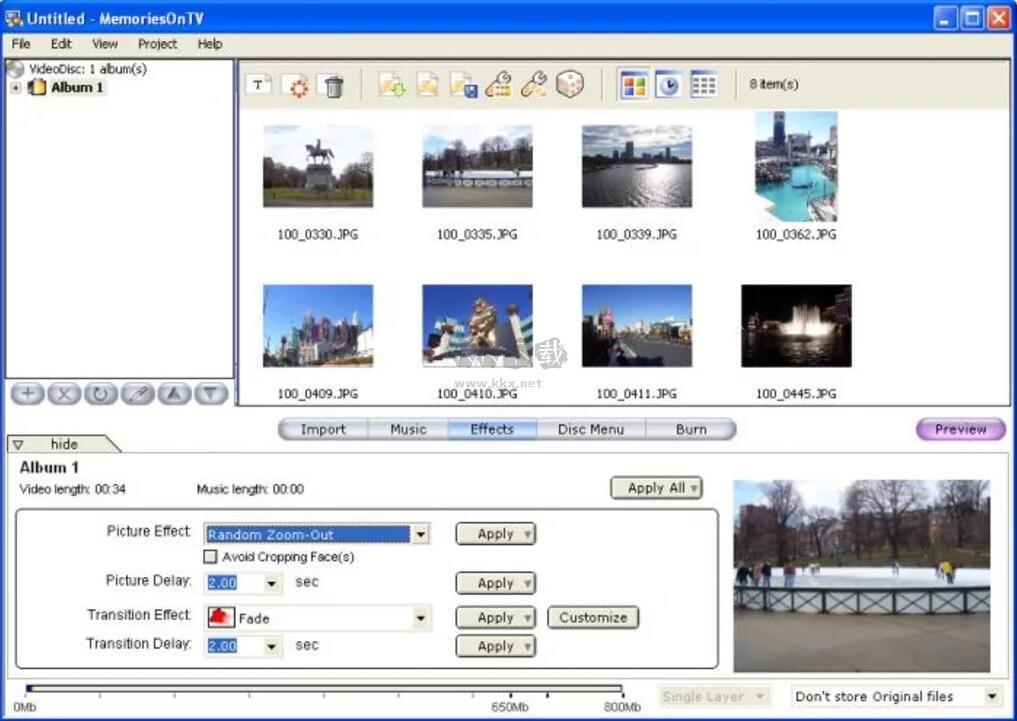Expand the Album 1 tree node

(x=16, y=88)
